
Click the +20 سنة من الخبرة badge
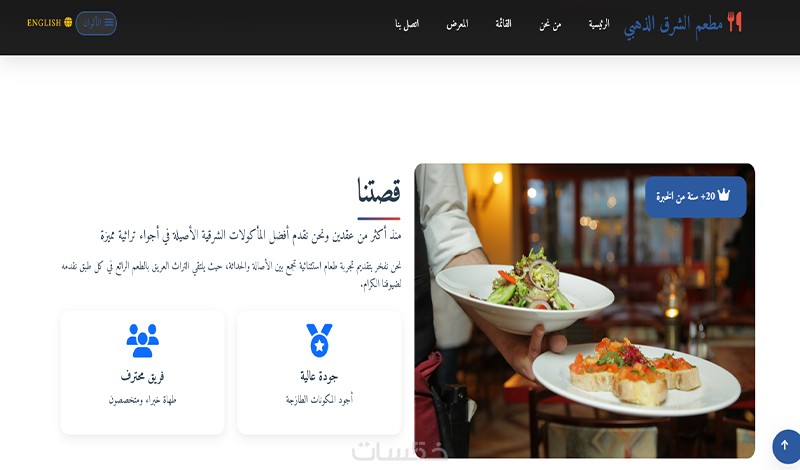point(695,196)
